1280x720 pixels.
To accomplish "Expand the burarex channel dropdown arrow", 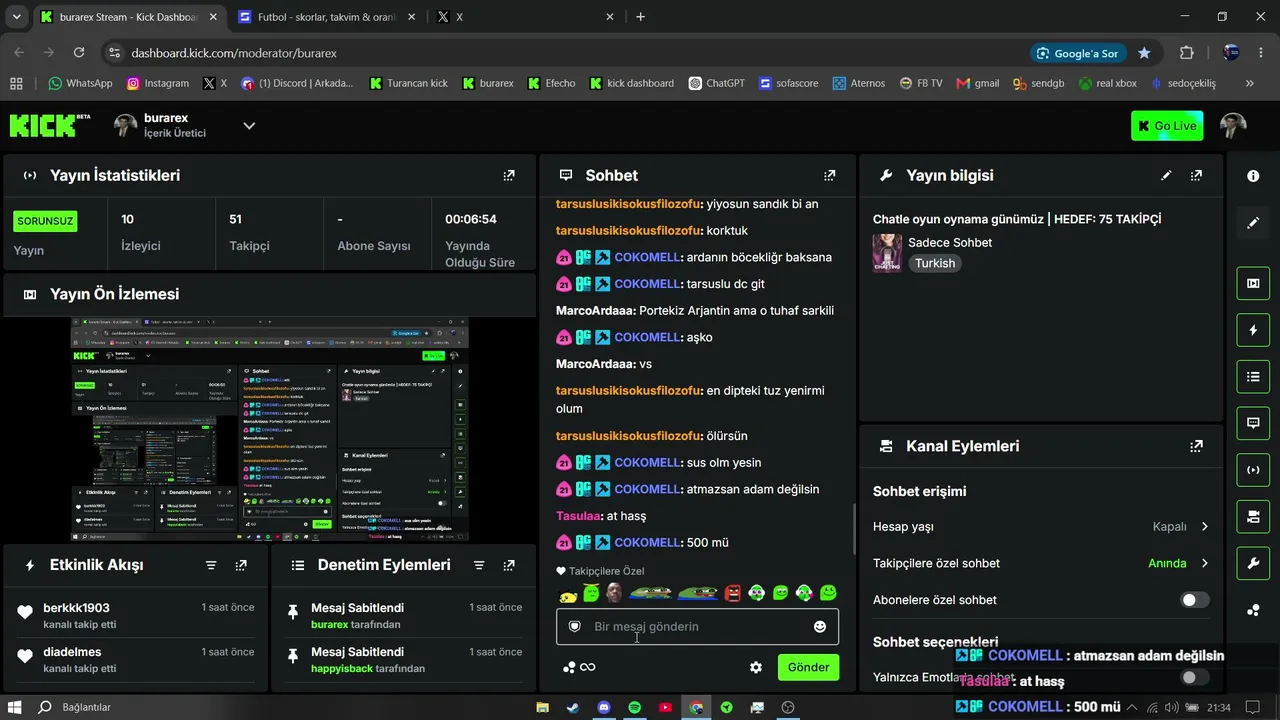I will click(x=249, y=126).
